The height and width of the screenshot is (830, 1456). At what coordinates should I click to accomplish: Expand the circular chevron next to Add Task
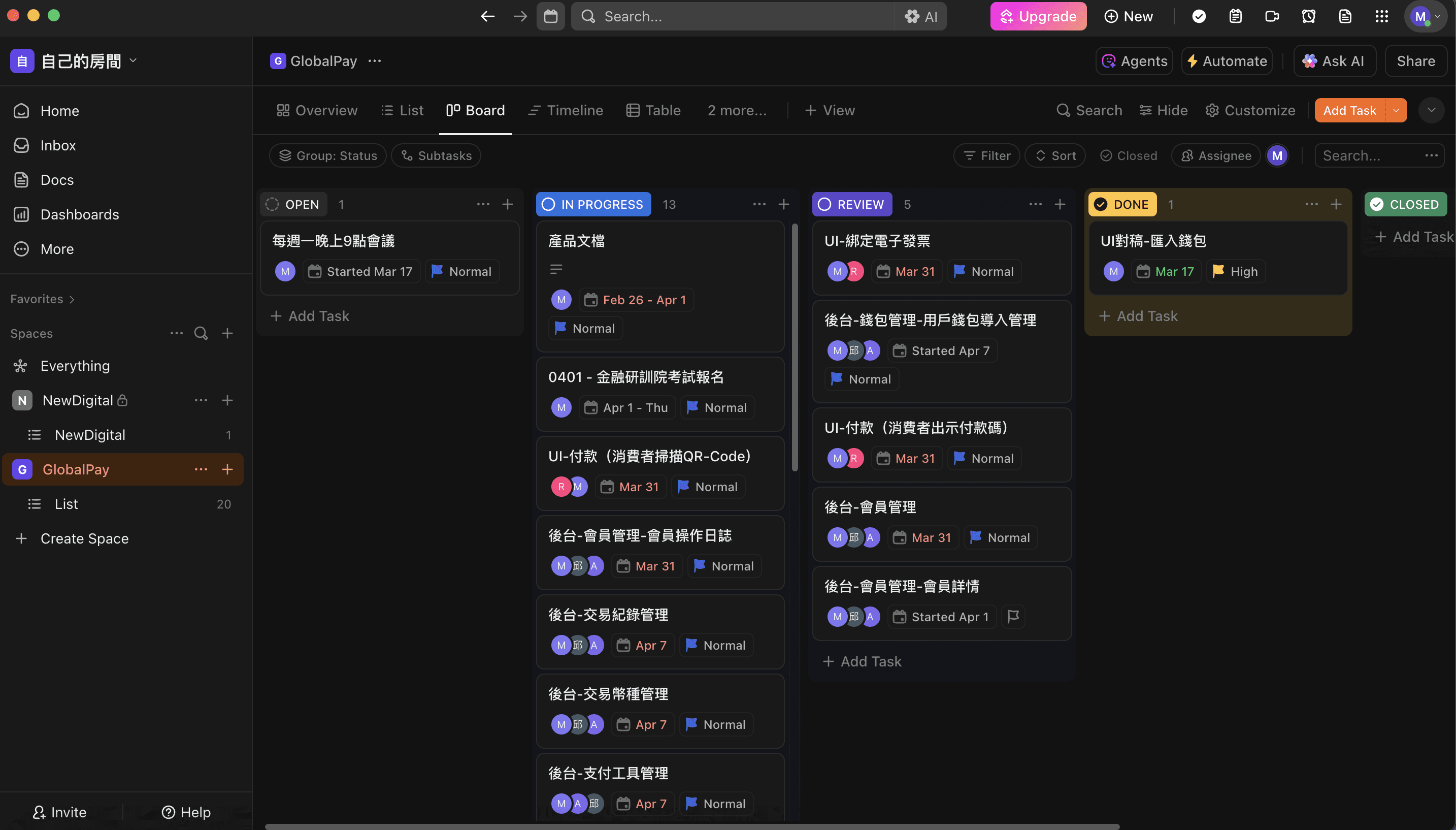1431,111
